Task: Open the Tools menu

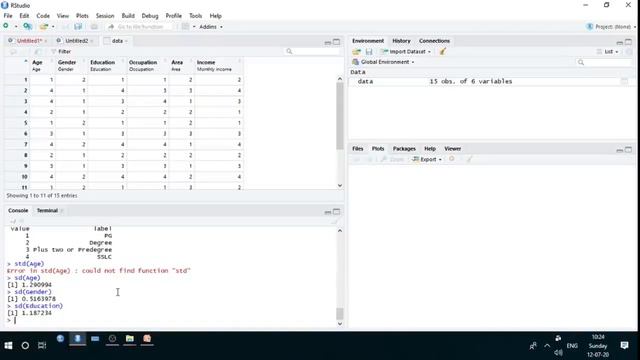Action: point(196,16)
